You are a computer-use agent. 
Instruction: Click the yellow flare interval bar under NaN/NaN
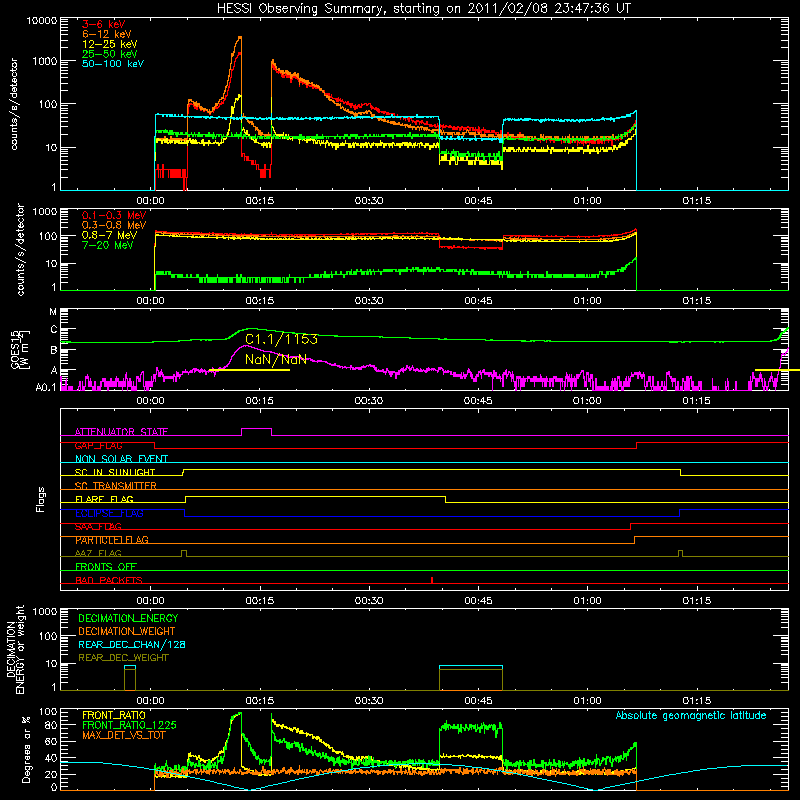(249, 370)
